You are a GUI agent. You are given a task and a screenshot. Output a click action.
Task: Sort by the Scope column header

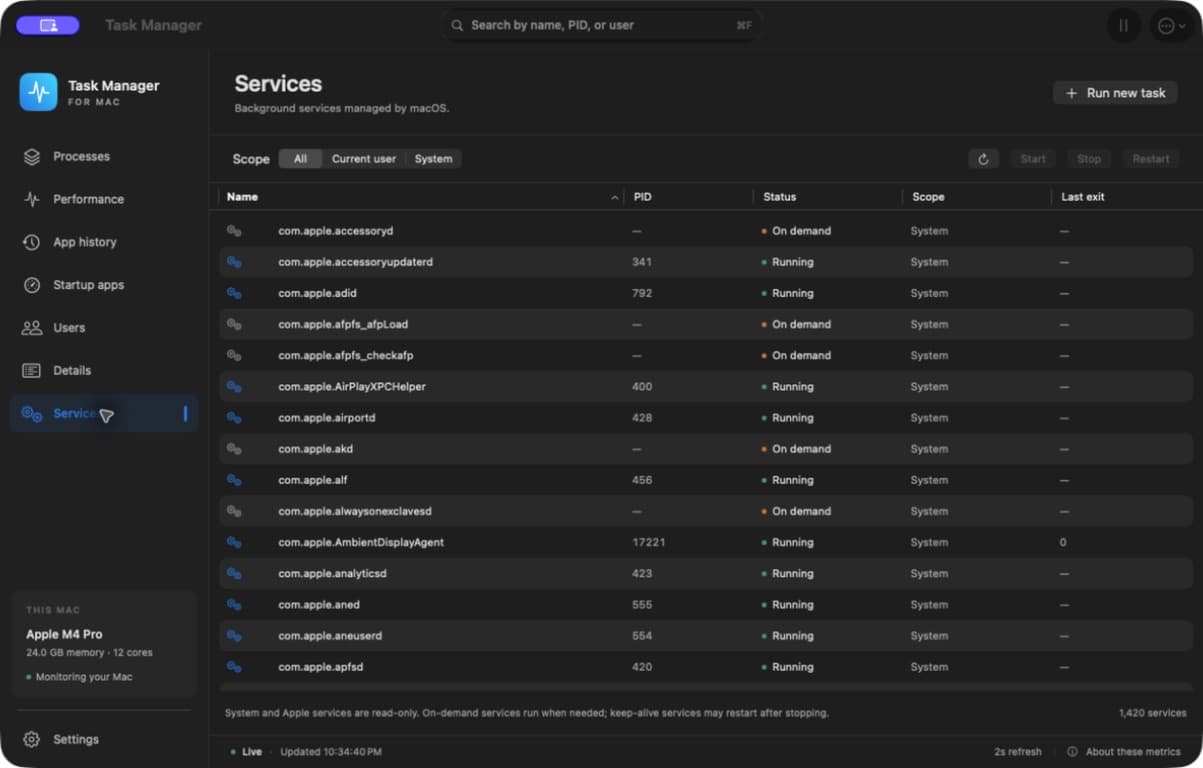[928, 197]
